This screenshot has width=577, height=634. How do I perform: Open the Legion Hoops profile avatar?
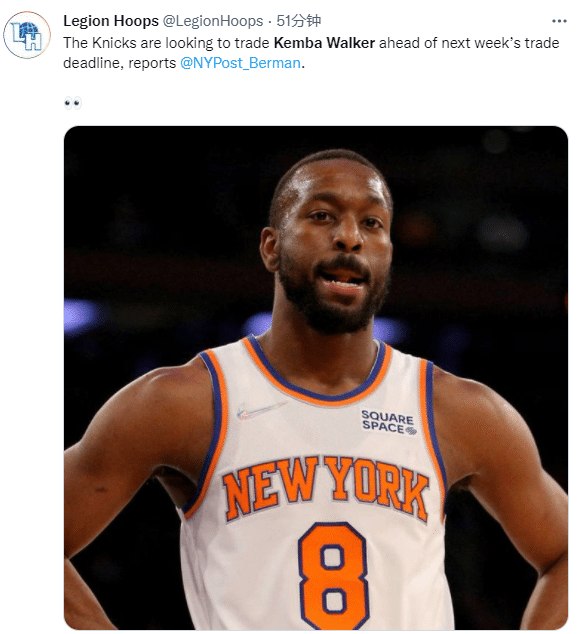tap(27, 35)
